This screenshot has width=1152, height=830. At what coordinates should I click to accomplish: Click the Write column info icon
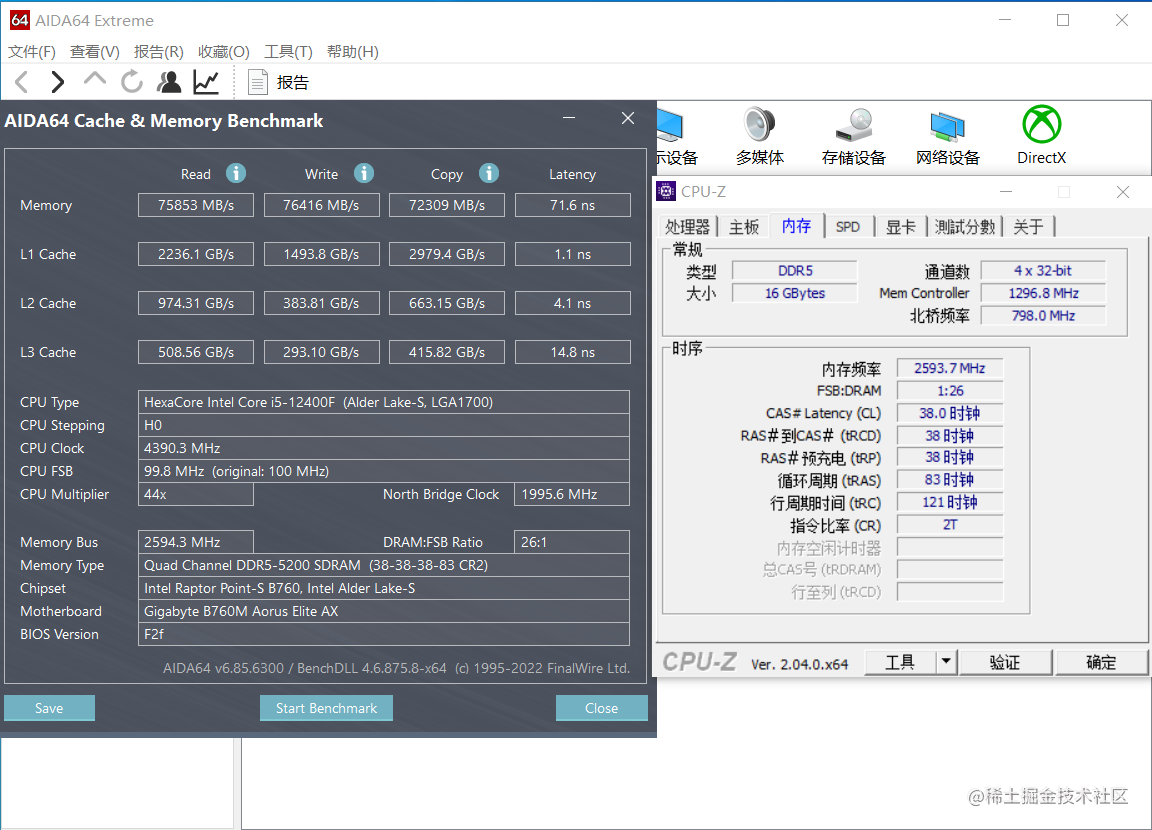(364, 173)
